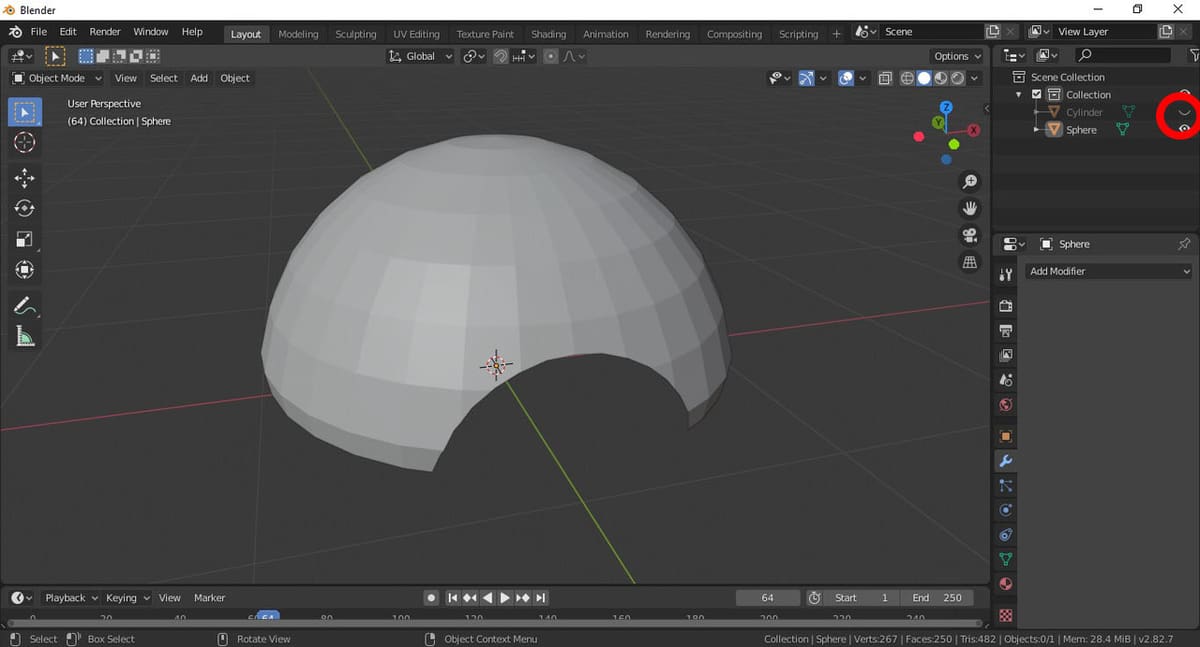Choose the Annotate pencil tool

(x=25, y=306)
